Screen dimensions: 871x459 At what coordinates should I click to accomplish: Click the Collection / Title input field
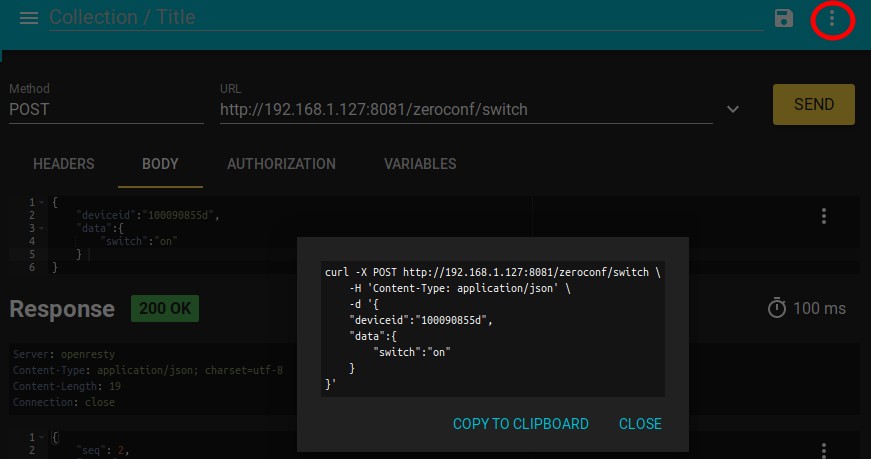tap(400, 18)
